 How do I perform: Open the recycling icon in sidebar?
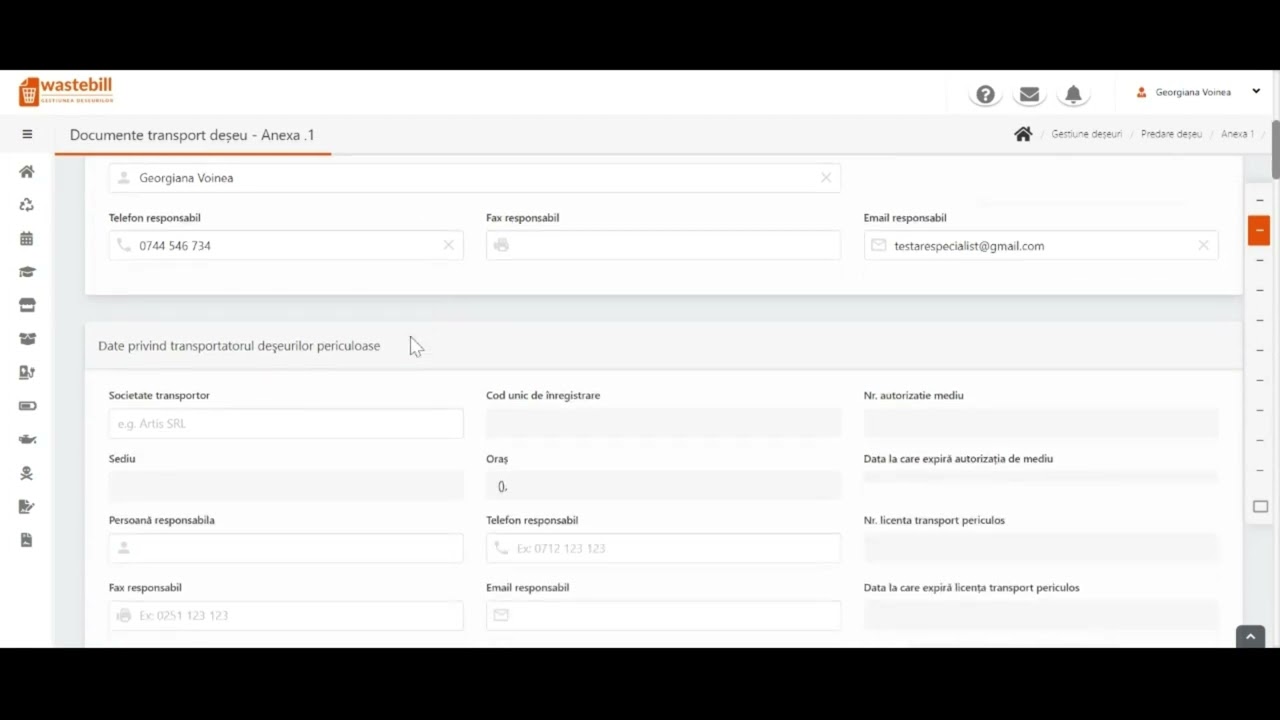pos(27,205)
